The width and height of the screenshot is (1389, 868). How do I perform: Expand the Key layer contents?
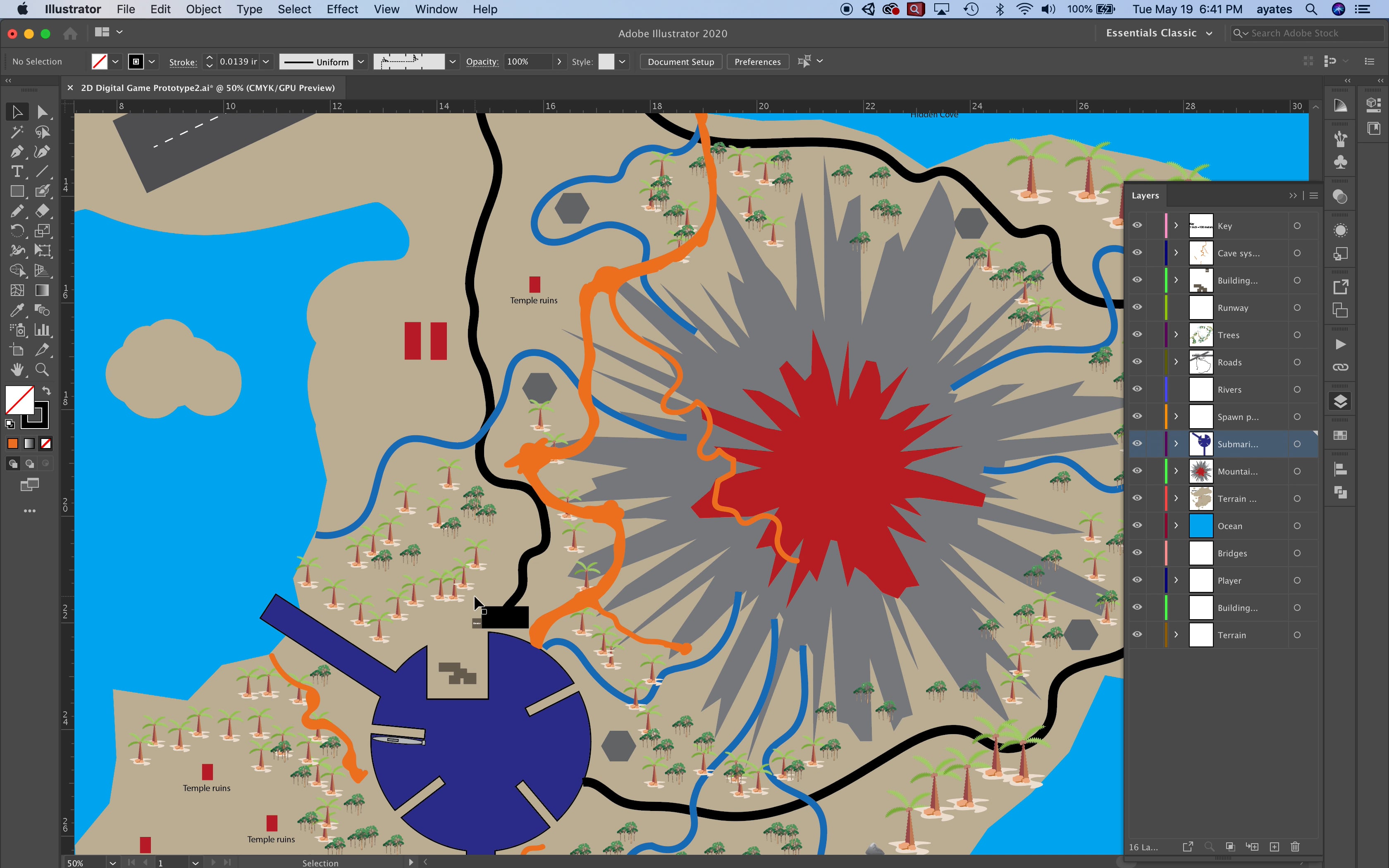coord(1176,226)
